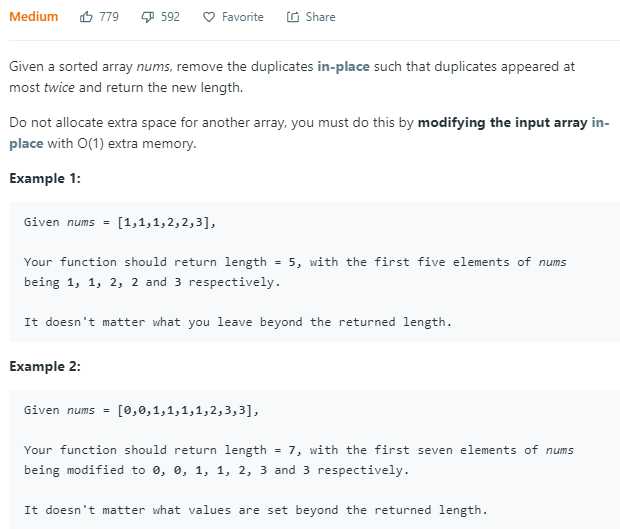The width and height of the screenshot is (620, 529).
Task: Click the Medium difficulty label
Action: pos(34,17)
